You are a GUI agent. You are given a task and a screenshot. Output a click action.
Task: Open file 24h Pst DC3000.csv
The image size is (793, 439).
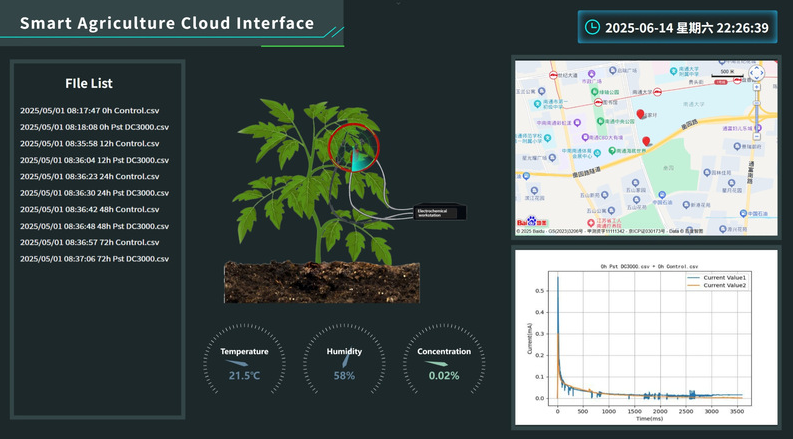tap(95, 193)
